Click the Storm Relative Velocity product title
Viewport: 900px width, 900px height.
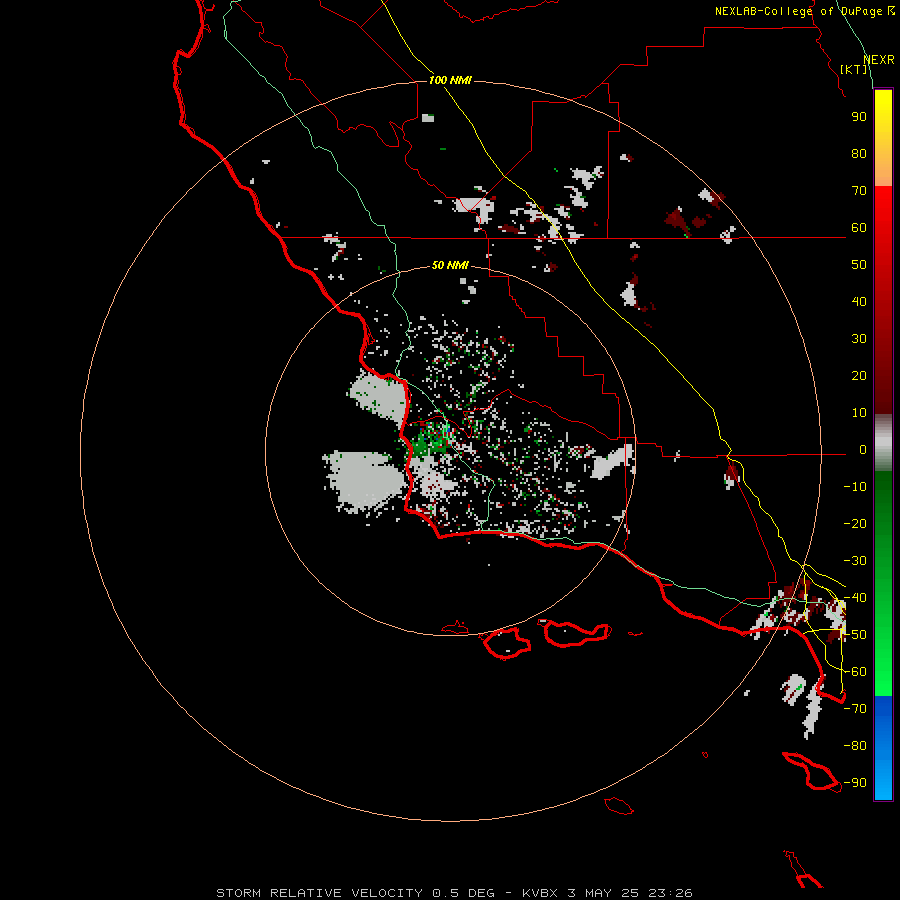[319, 893]
